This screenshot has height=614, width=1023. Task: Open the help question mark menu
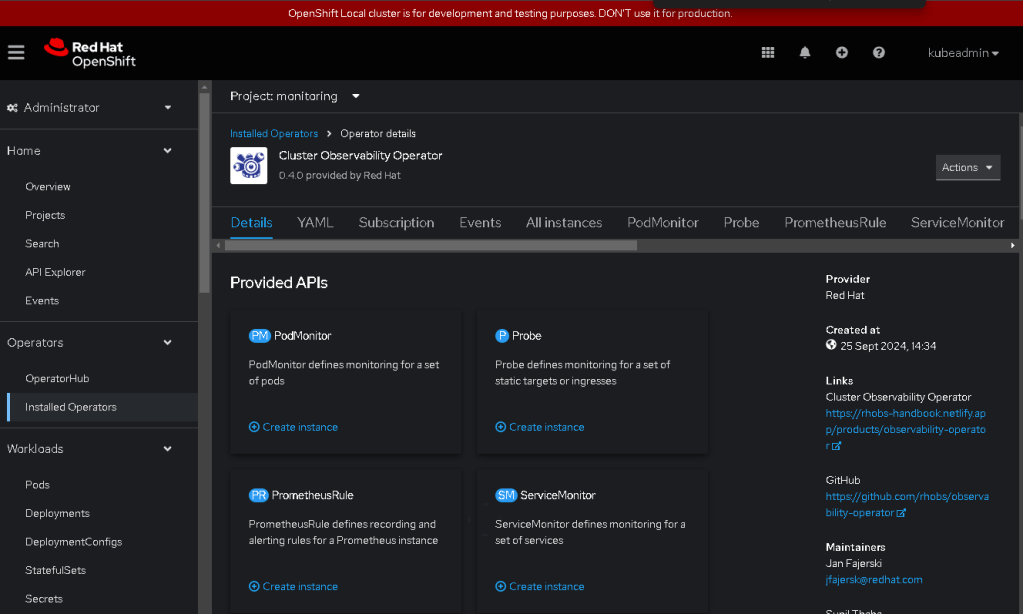(879, 53)
